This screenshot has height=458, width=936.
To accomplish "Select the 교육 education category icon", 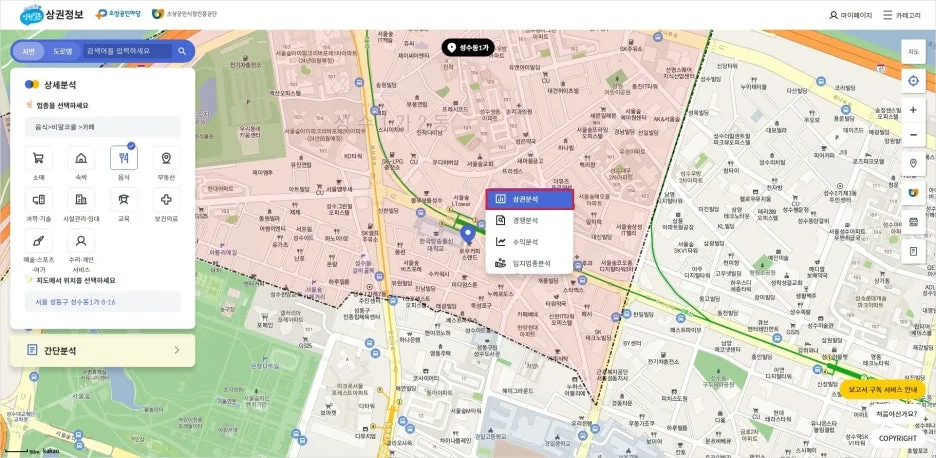I will click(x=124, y=199).
